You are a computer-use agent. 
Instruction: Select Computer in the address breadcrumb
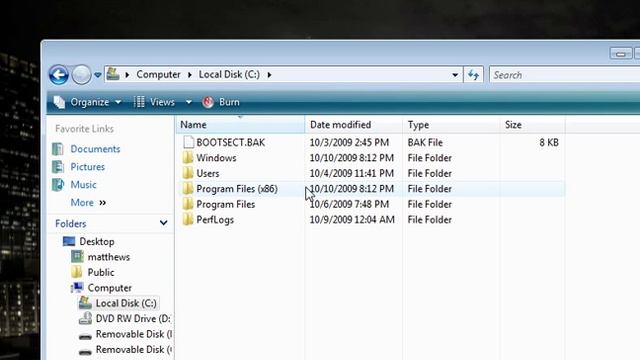pyautogui.click(x=158, y=74)
